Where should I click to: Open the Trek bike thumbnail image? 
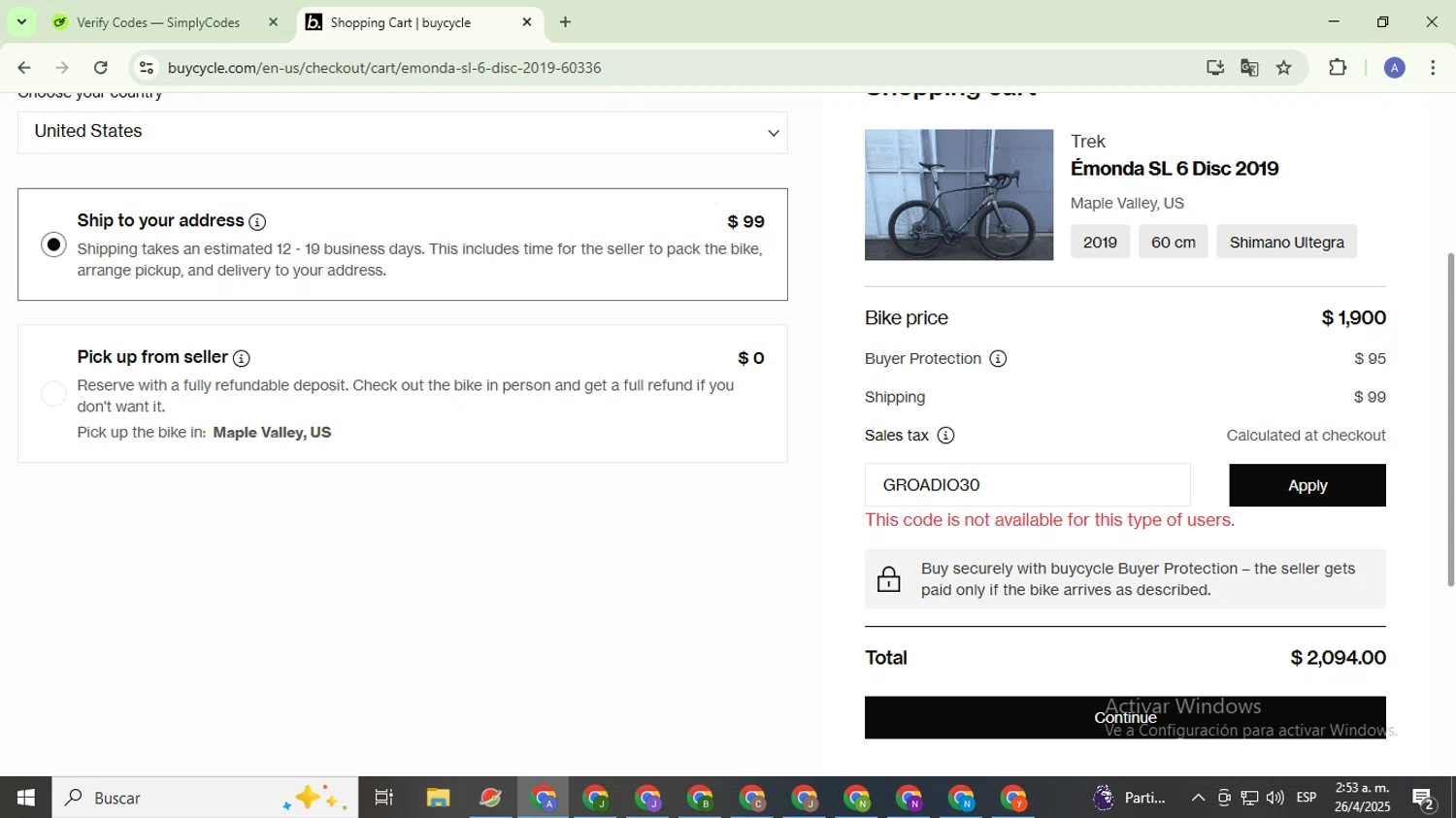click(959, 195)
